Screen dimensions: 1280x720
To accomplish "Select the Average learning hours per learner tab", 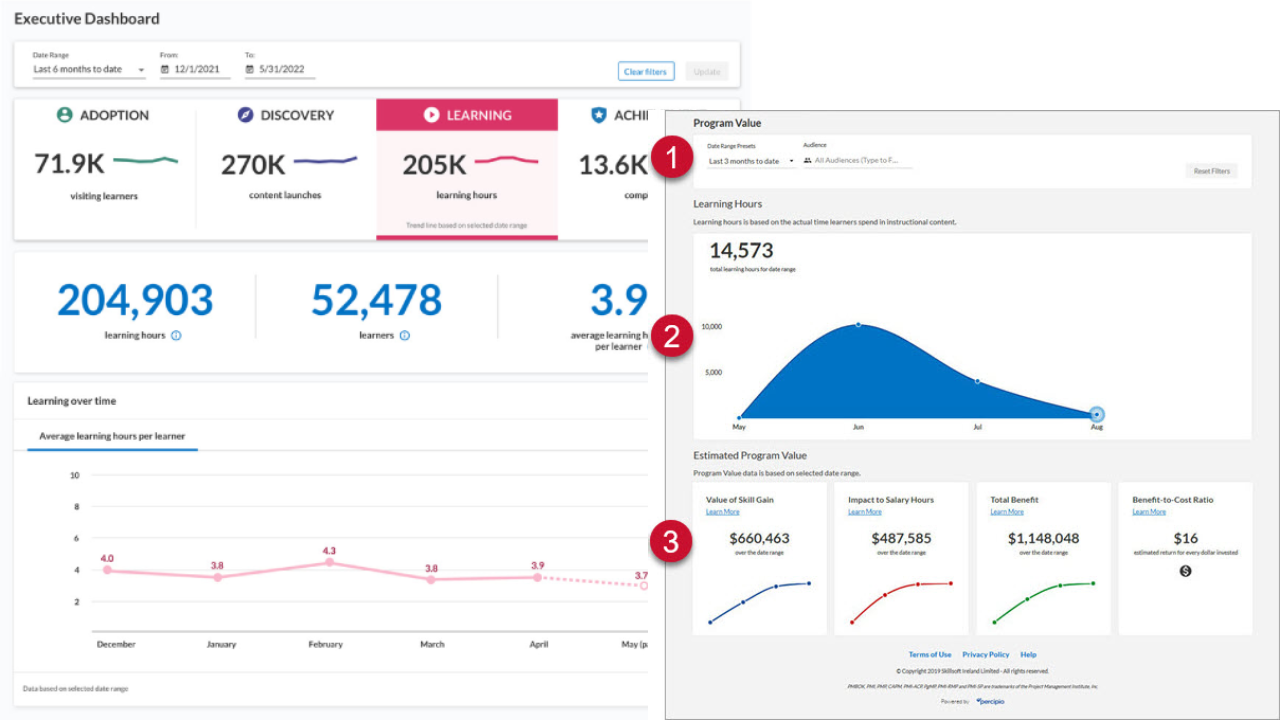I will [x=112, y=436].
